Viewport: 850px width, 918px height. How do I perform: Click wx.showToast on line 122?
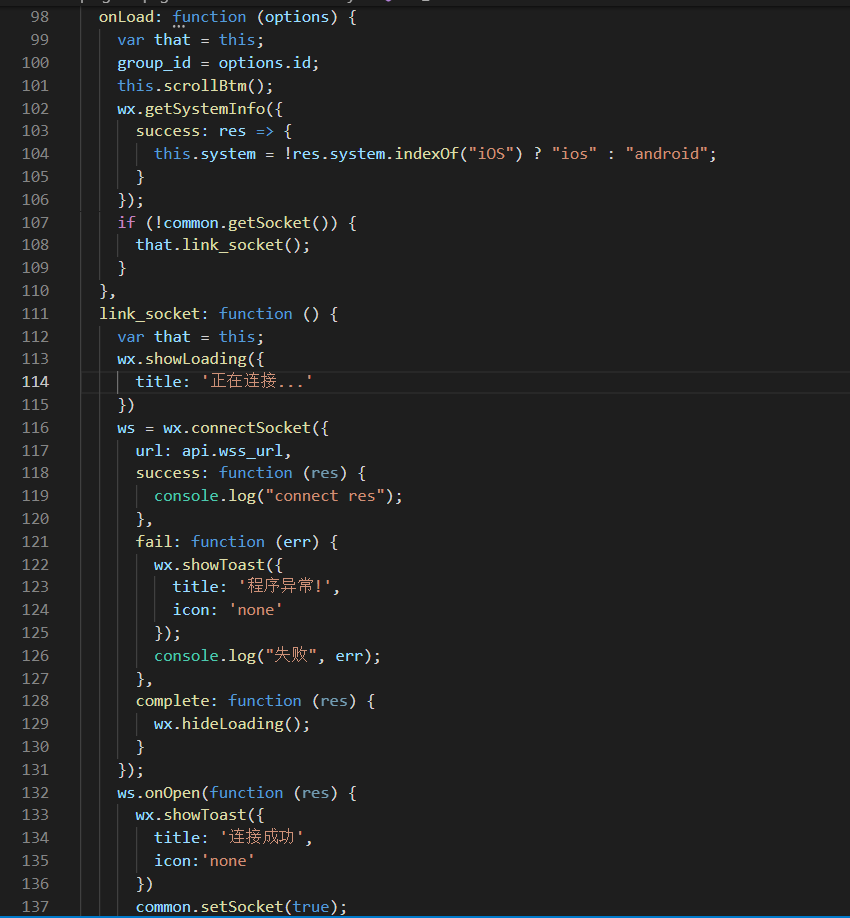[209, 565]
